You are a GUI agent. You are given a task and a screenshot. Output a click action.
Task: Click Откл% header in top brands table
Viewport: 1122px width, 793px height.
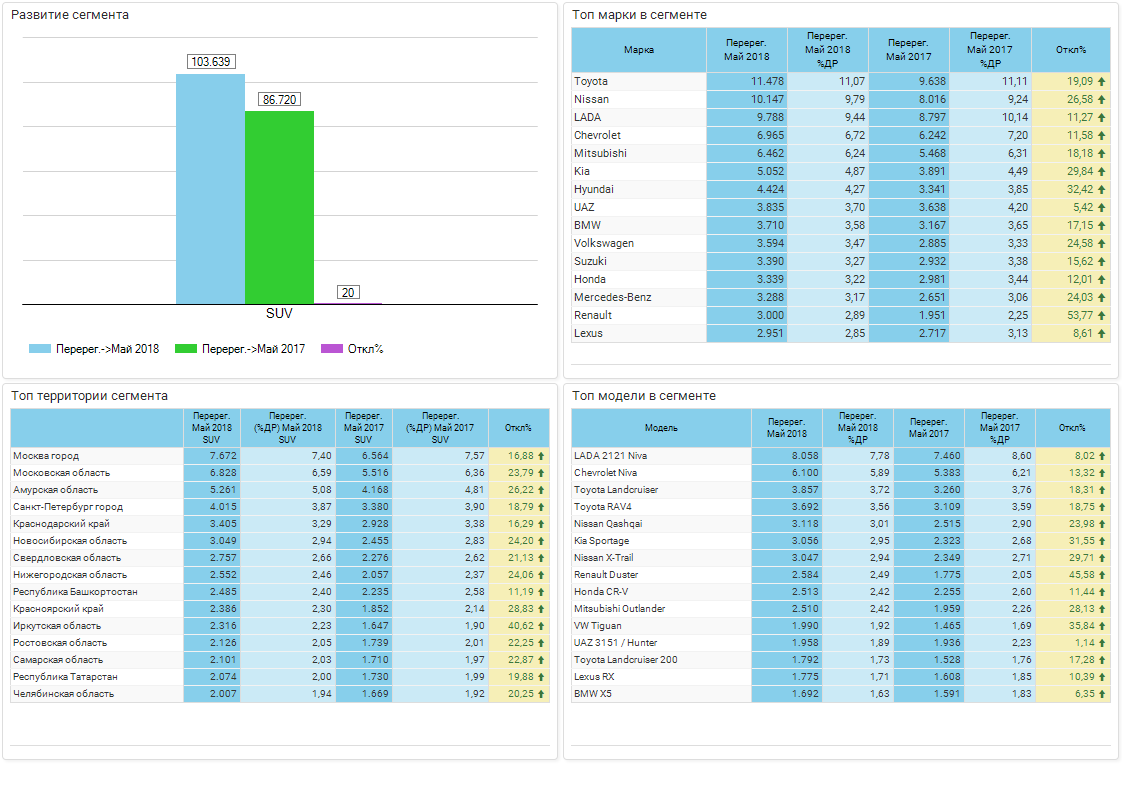pos(1070,50)
